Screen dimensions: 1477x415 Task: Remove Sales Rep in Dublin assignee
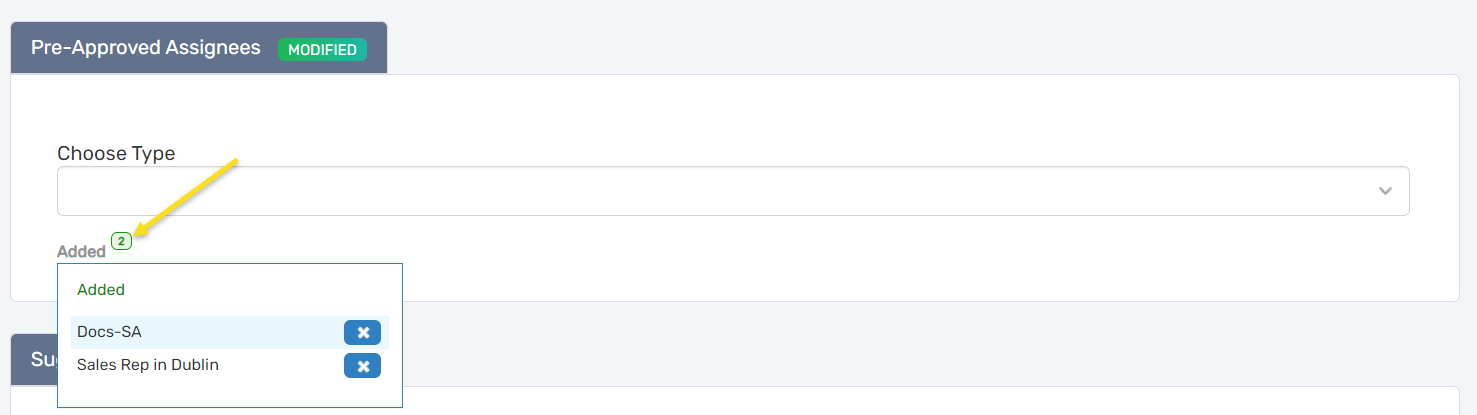point(362,366)
